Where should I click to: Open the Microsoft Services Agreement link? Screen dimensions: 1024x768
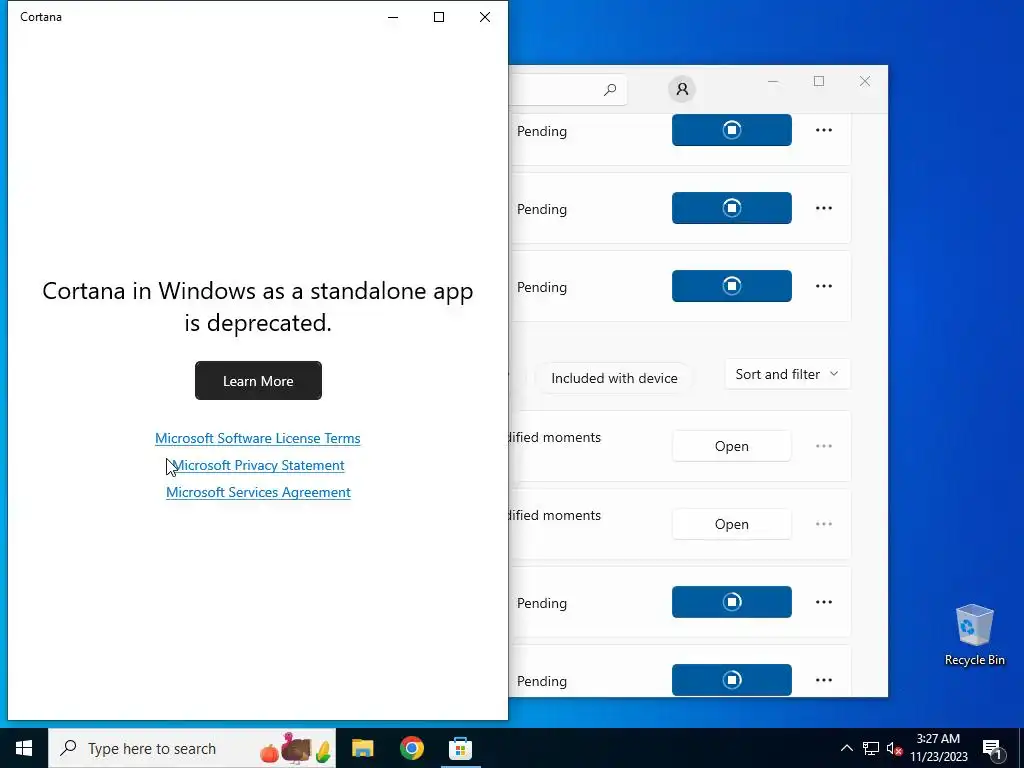258,492
